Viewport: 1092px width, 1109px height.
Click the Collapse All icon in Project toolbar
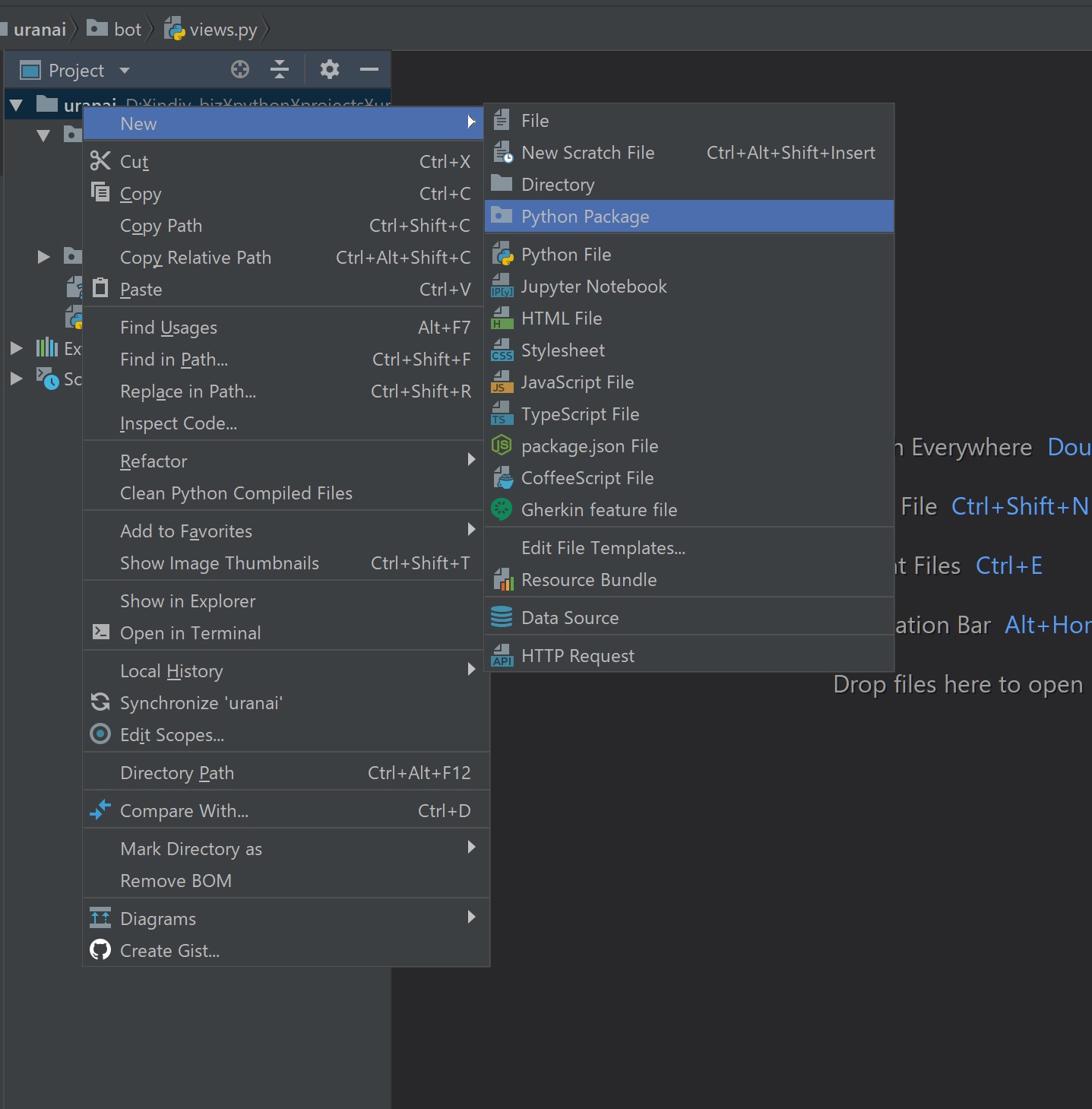[279, 69]
